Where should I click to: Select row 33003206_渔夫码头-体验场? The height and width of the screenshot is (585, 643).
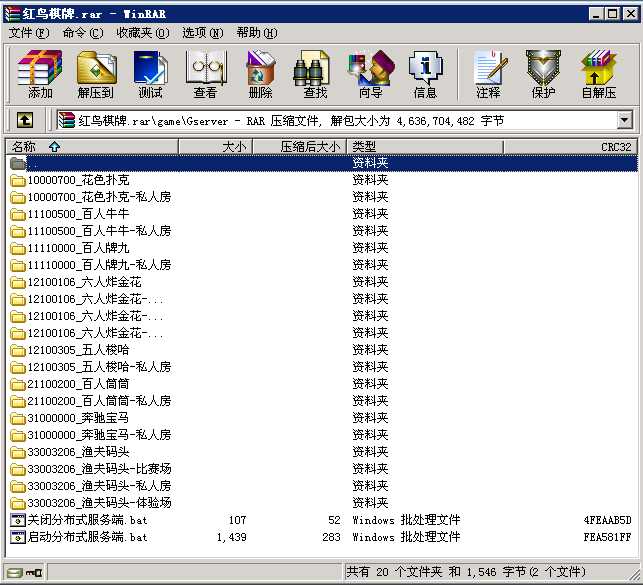(322, 503)
